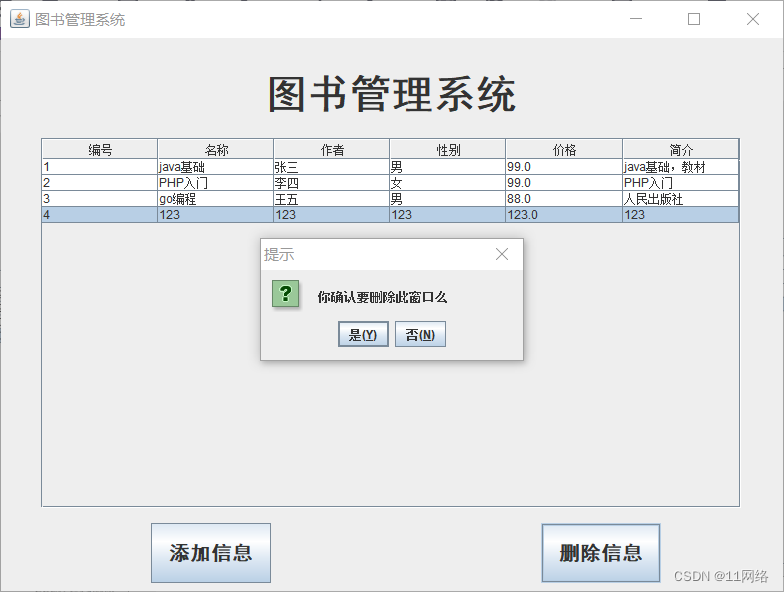Click the green question mark dialog icon
The height and width of the screenshot is (592, 784).
point(286,294)
